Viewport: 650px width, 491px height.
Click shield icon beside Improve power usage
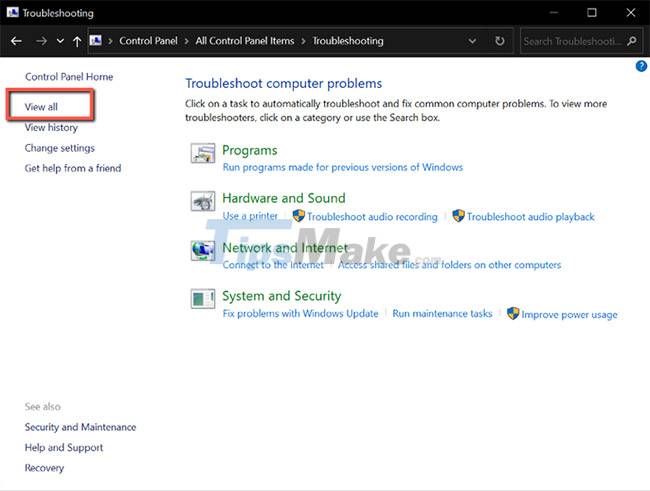pos(513,314)
